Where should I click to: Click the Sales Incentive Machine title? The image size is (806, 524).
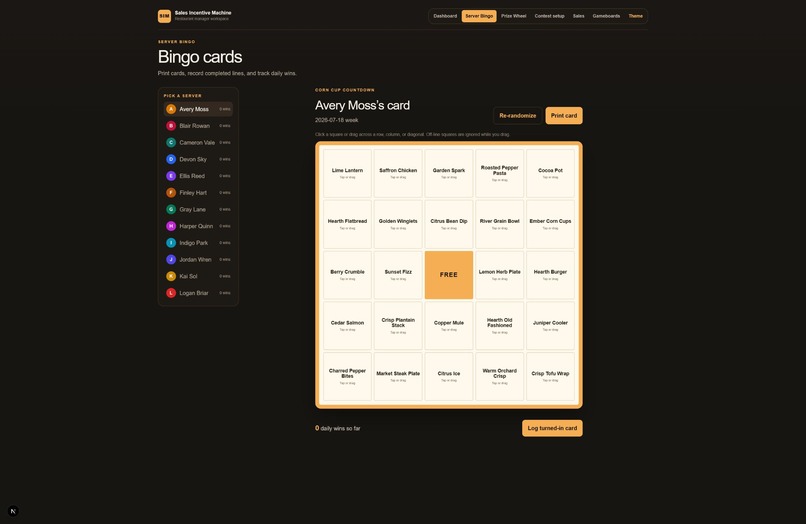pyautogui.click(x=203, y=13)
